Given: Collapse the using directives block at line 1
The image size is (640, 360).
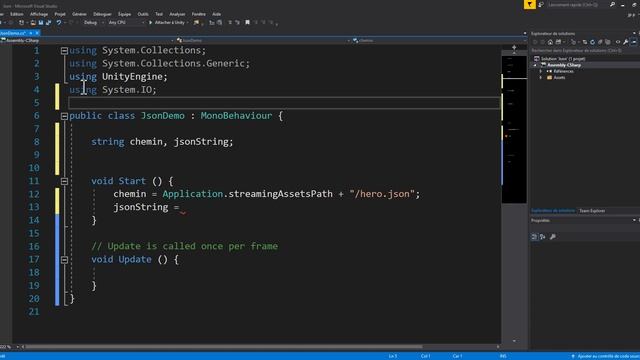Looking at the screenshot, I should pos(64,51).
